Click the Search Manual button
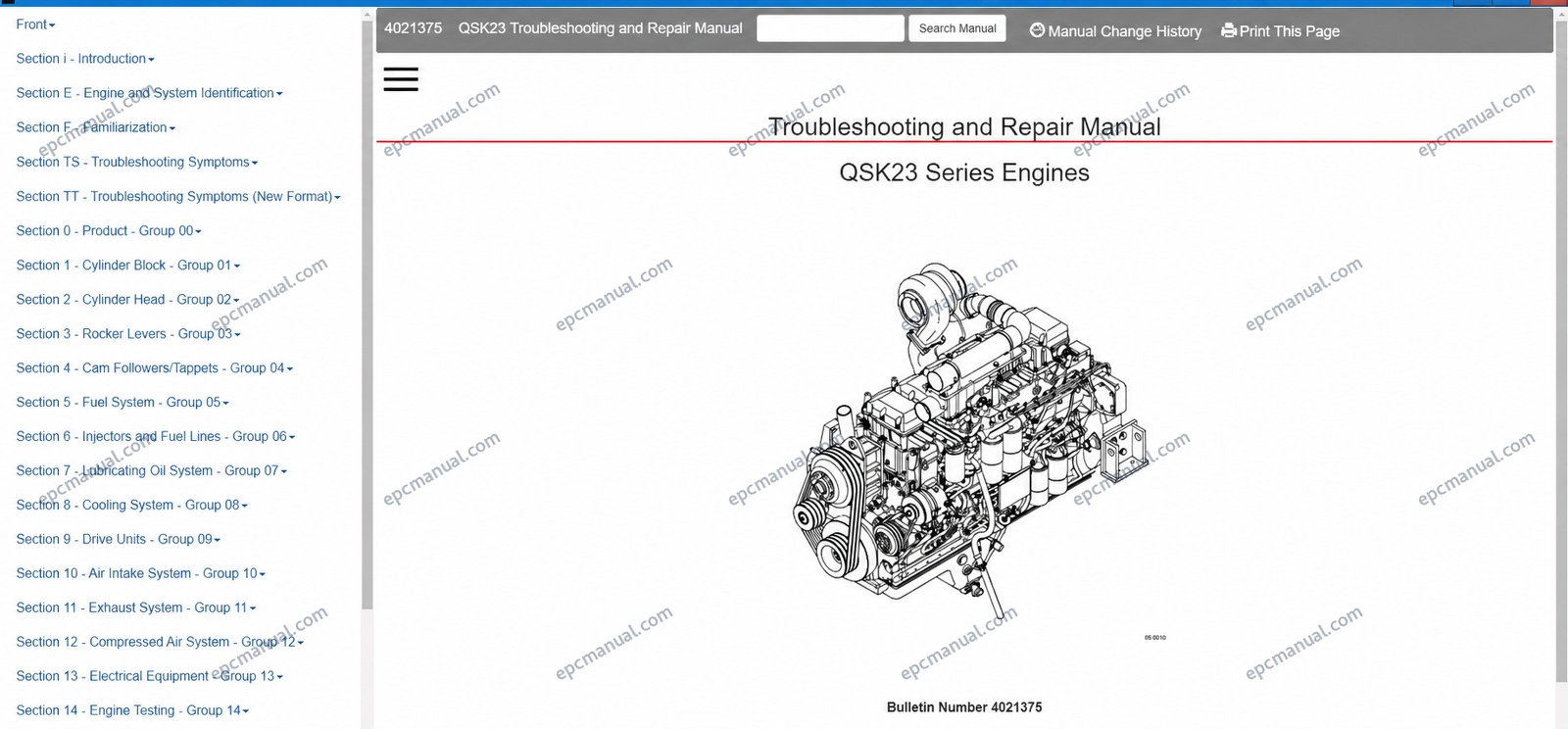This screenshot has width=1568, height=729. point(957,28)
